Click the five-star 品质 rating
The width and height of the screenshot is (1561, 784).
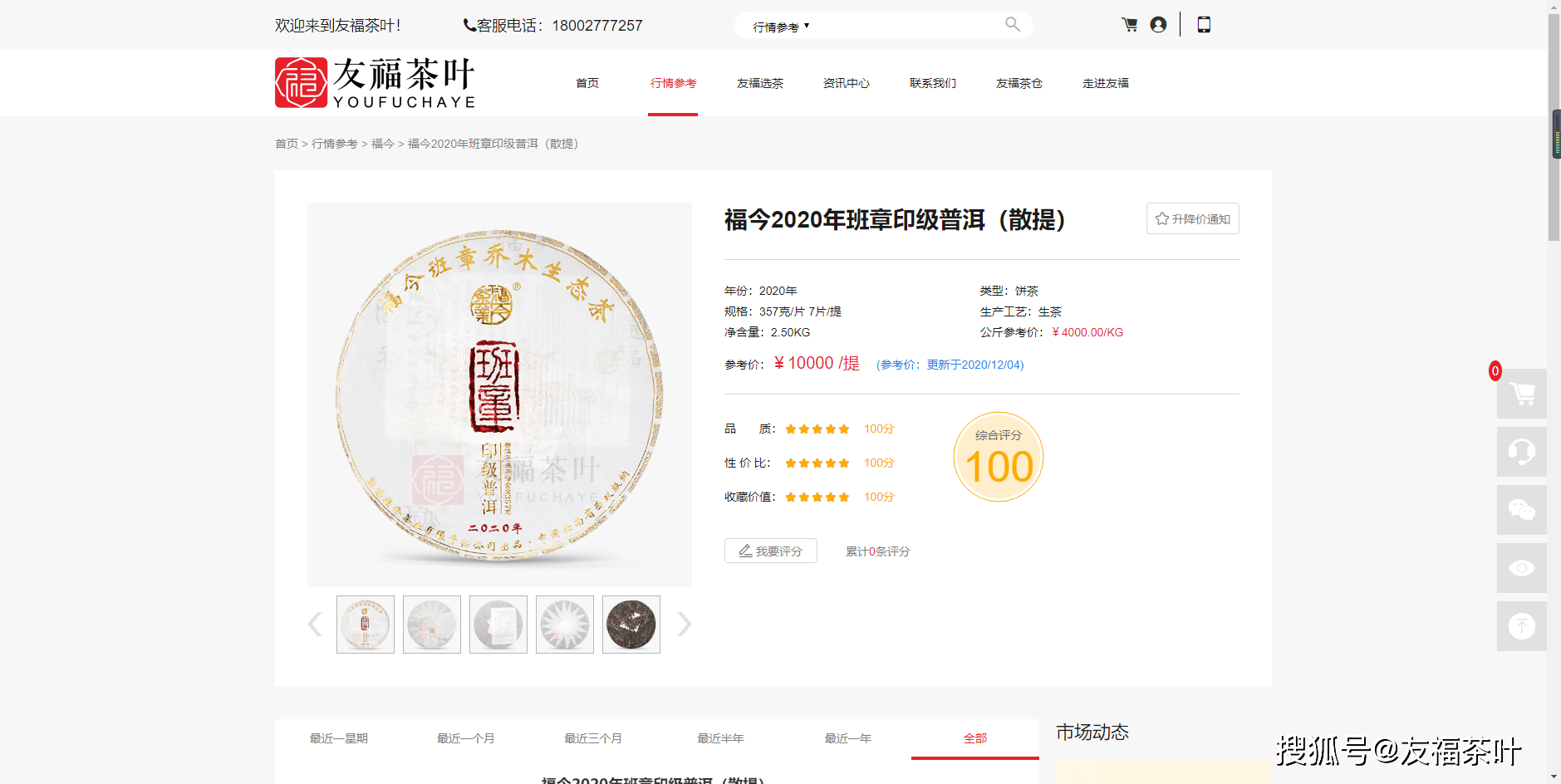pyautogui.click(x=817, y=429)
